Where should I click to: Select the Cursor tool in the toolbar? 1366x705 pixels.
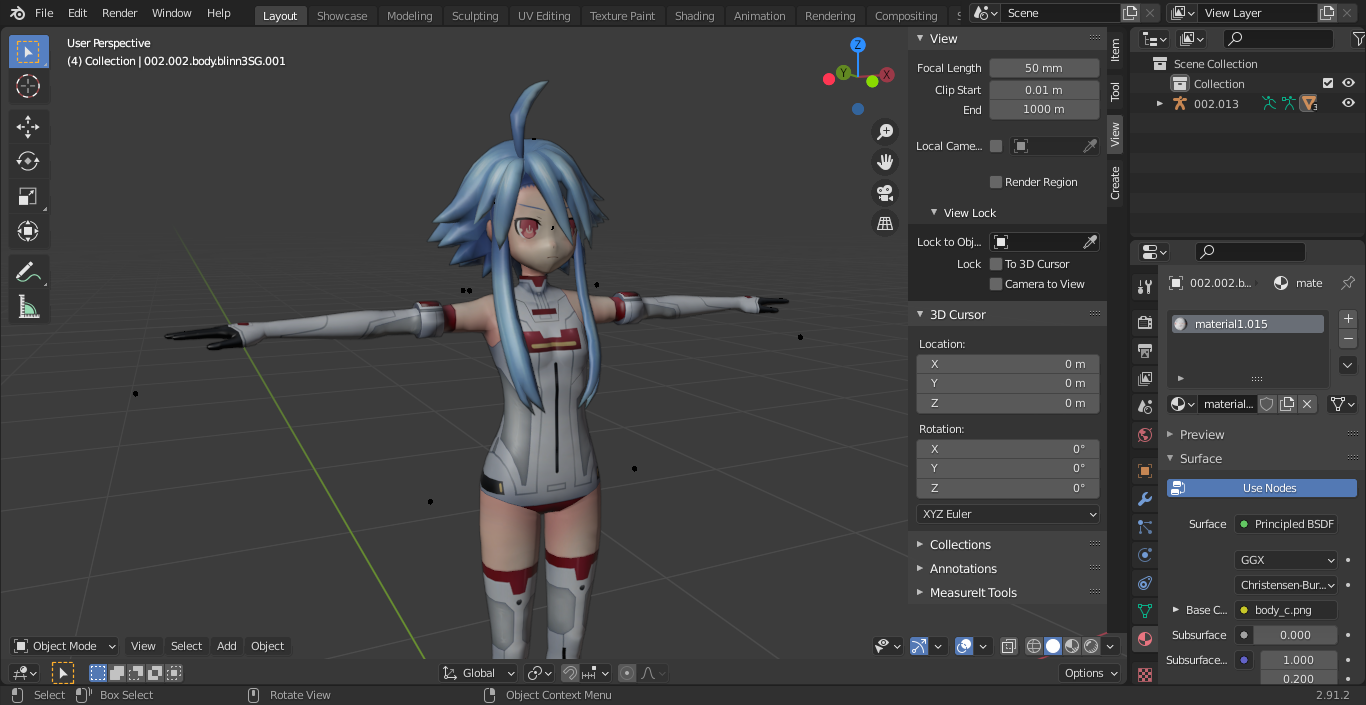(x=28, y=87)
